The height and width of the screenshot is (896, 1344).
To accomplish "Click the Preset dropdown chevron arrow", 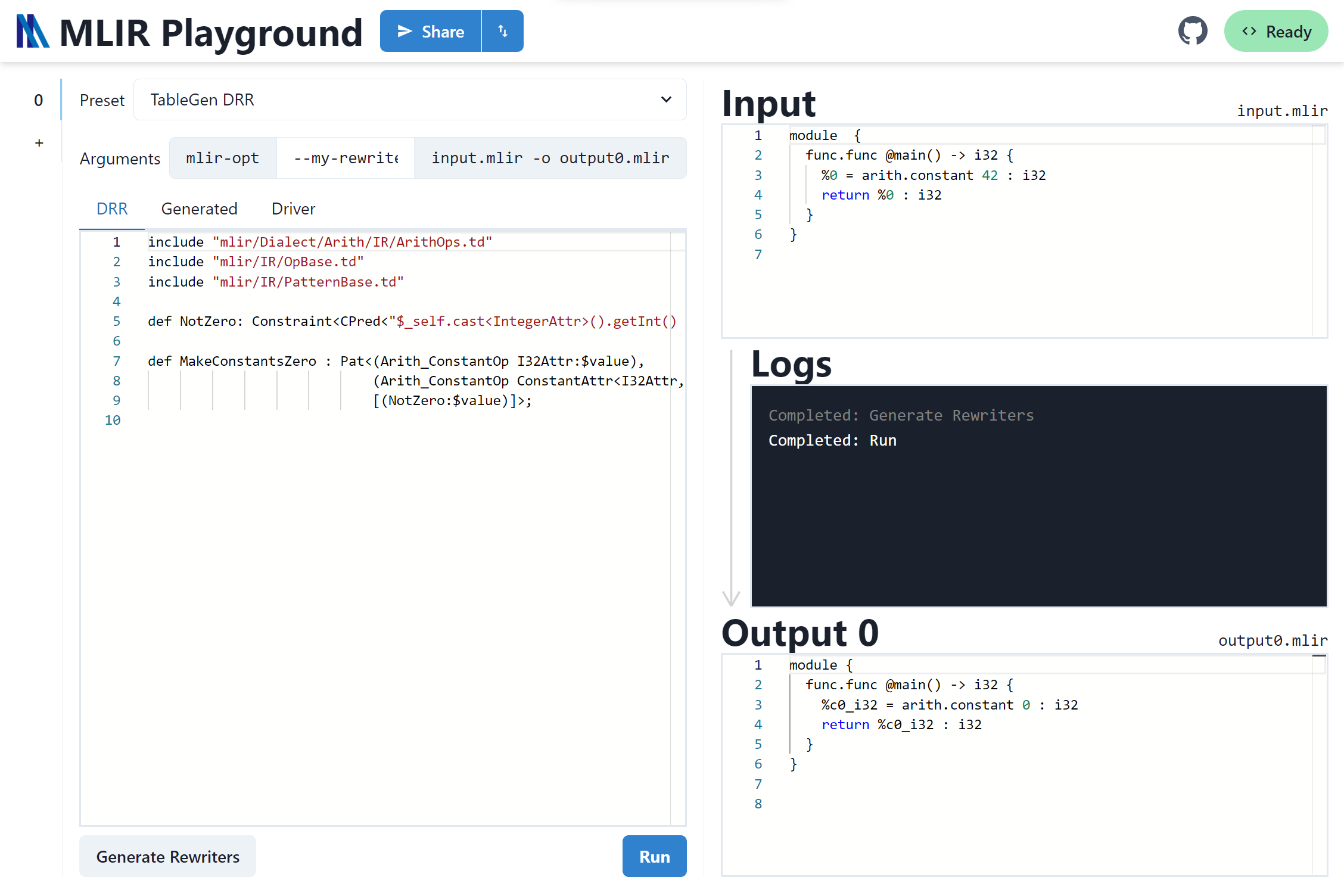I will tap(666, 99).
